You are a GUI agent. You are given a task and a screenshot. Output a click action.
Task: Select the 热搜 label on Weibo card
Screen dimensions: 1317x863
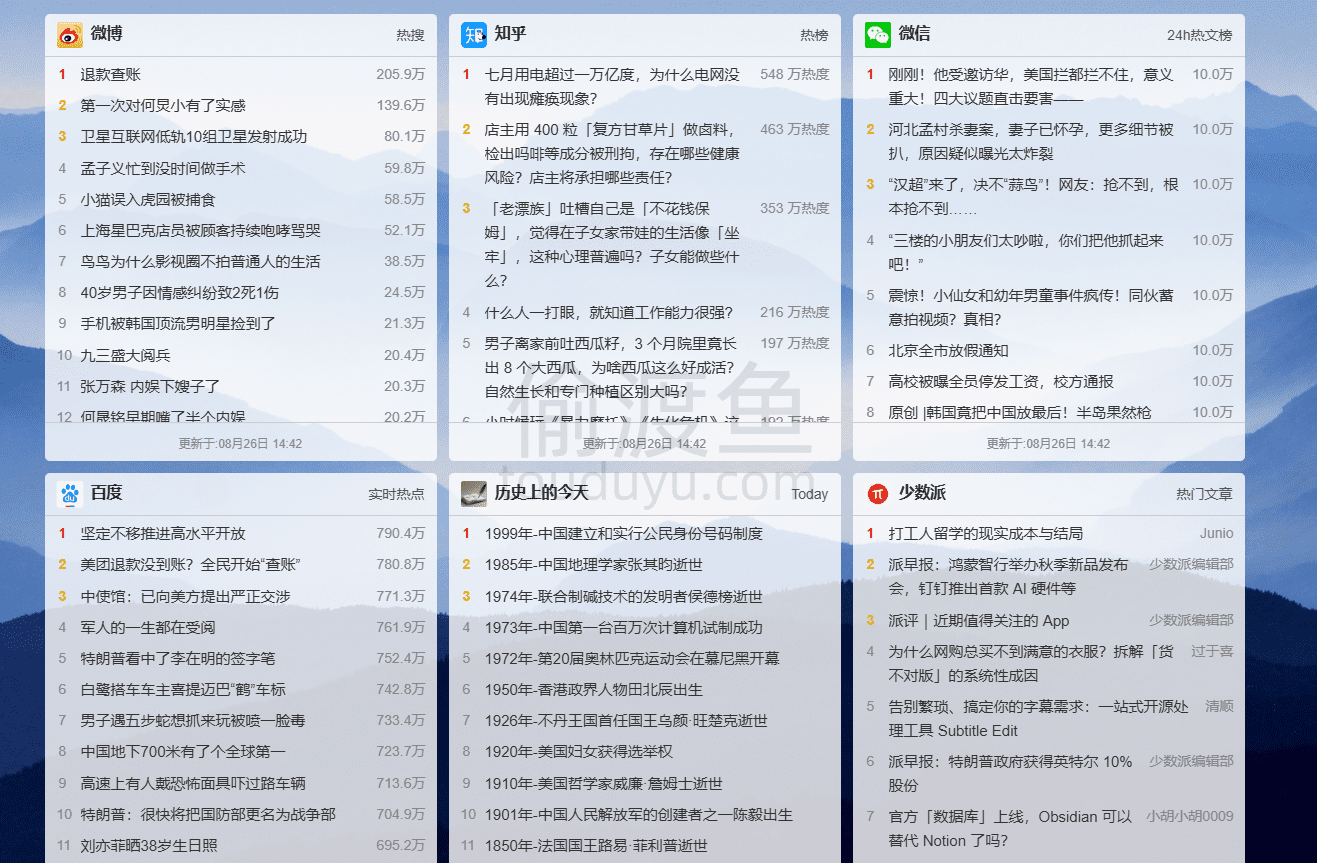pos(410,35)
